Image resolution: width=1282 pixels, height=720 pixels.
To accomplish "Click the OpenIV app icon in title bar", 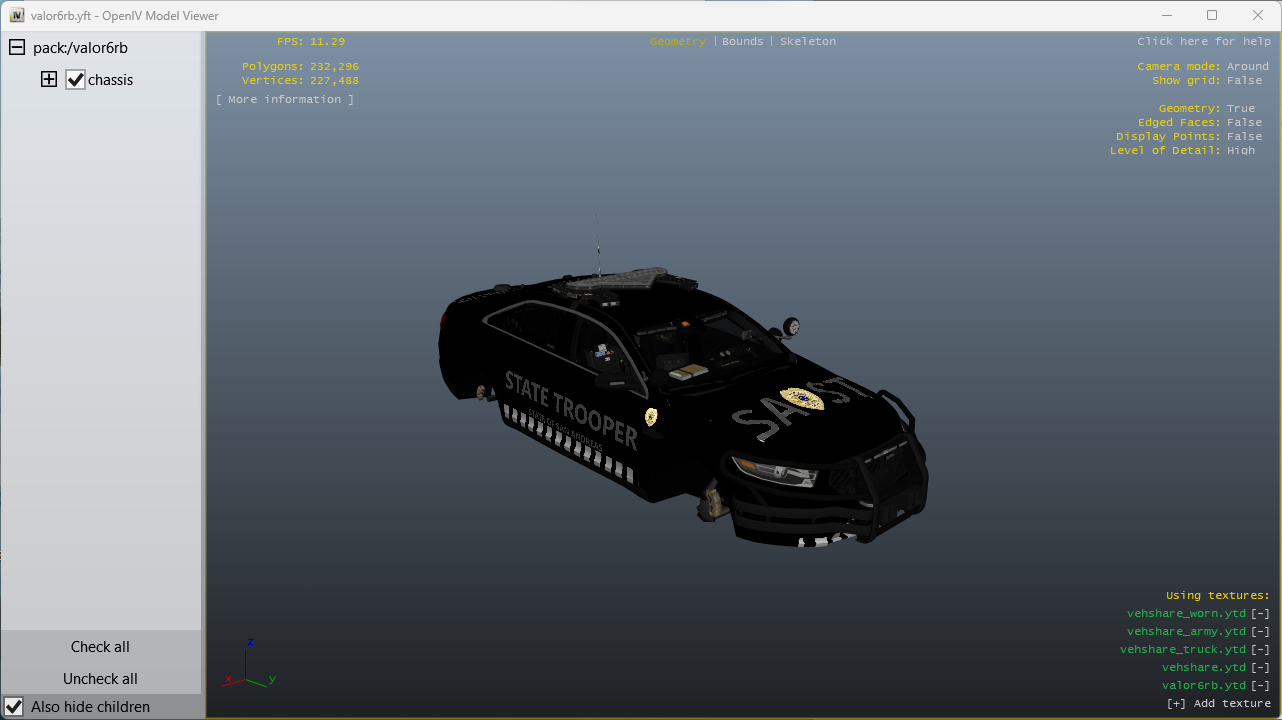I will pos(16,16).
